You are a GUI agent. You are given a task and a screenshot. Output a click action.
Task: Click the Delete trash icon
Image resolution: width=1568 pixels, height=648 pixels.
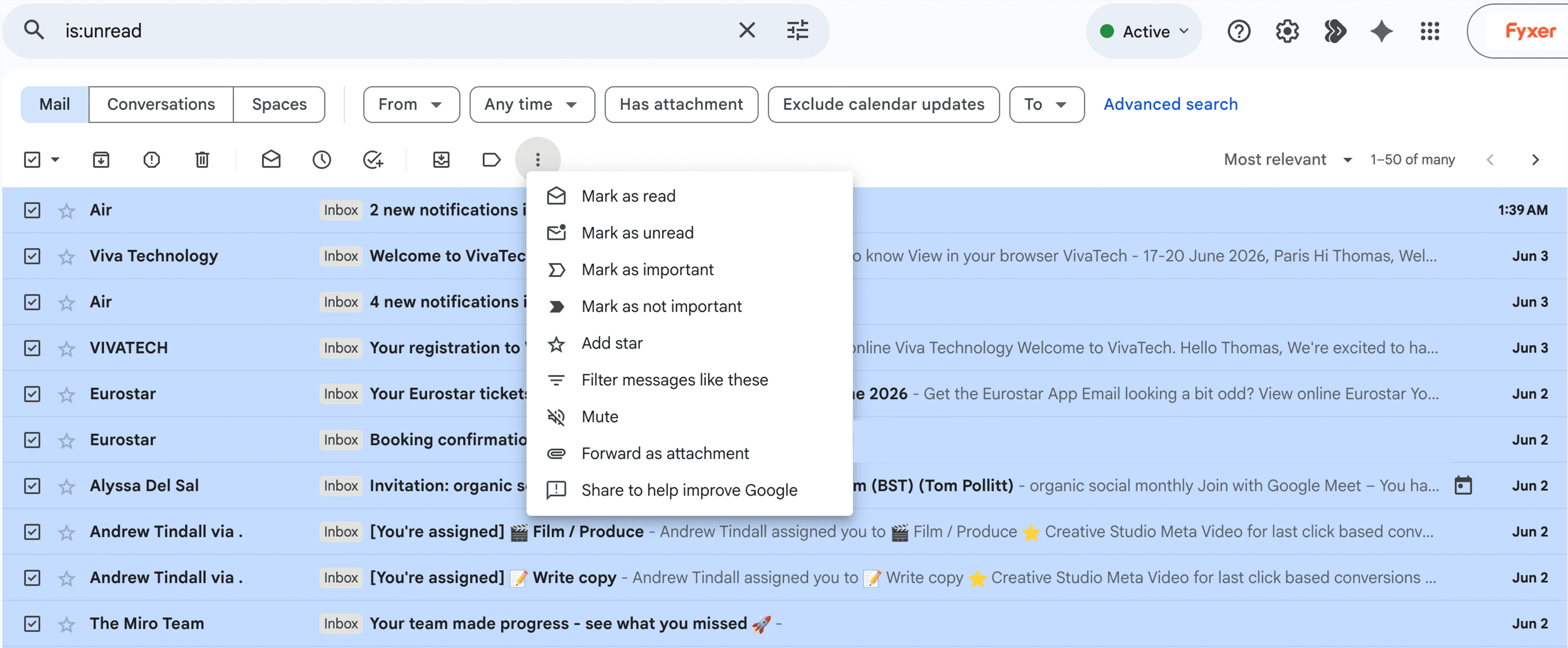coord(202,160)
